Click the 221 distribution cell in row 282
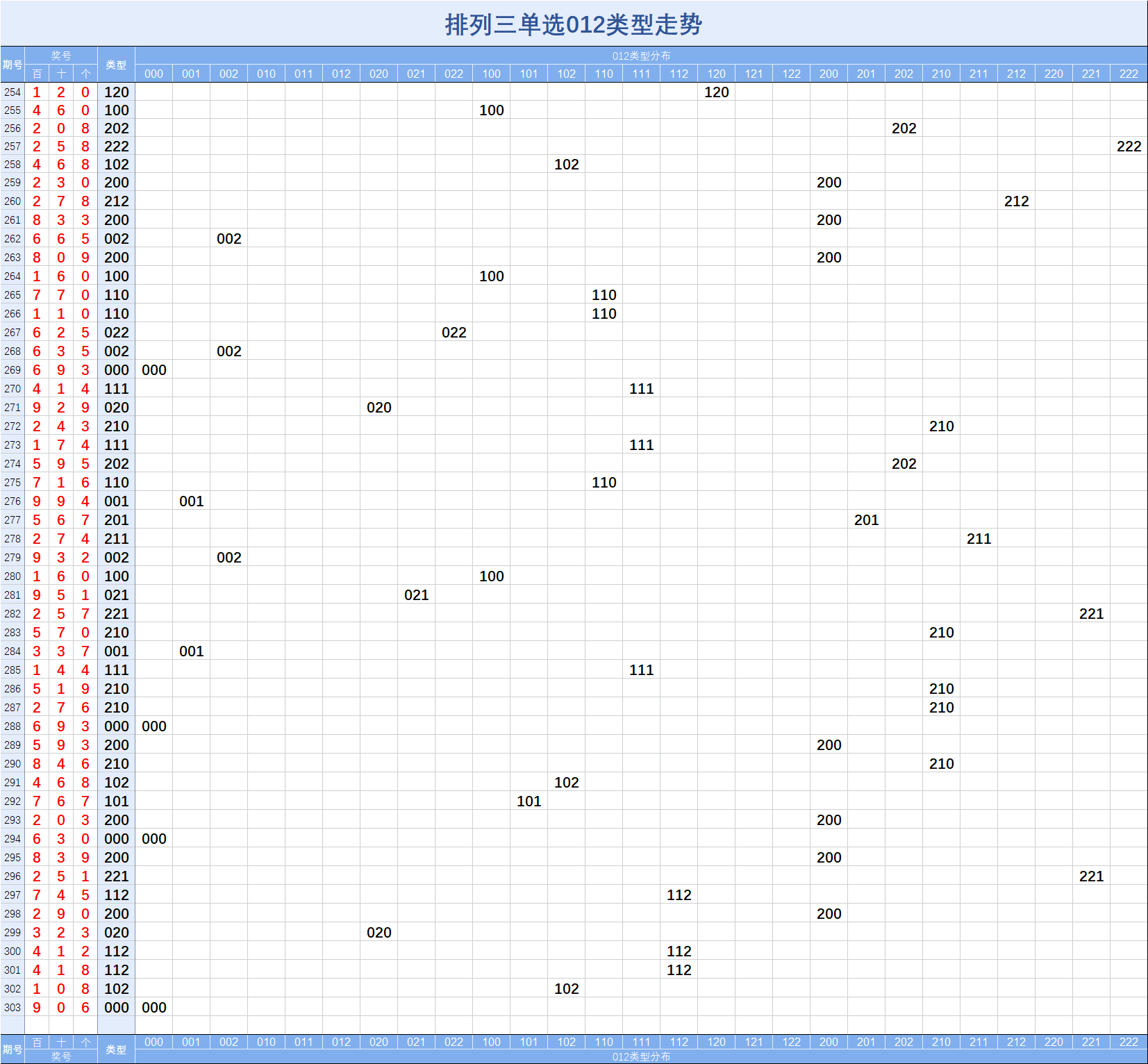Viewport: 1148px width, 1064px height. (x=1091, y=613)
